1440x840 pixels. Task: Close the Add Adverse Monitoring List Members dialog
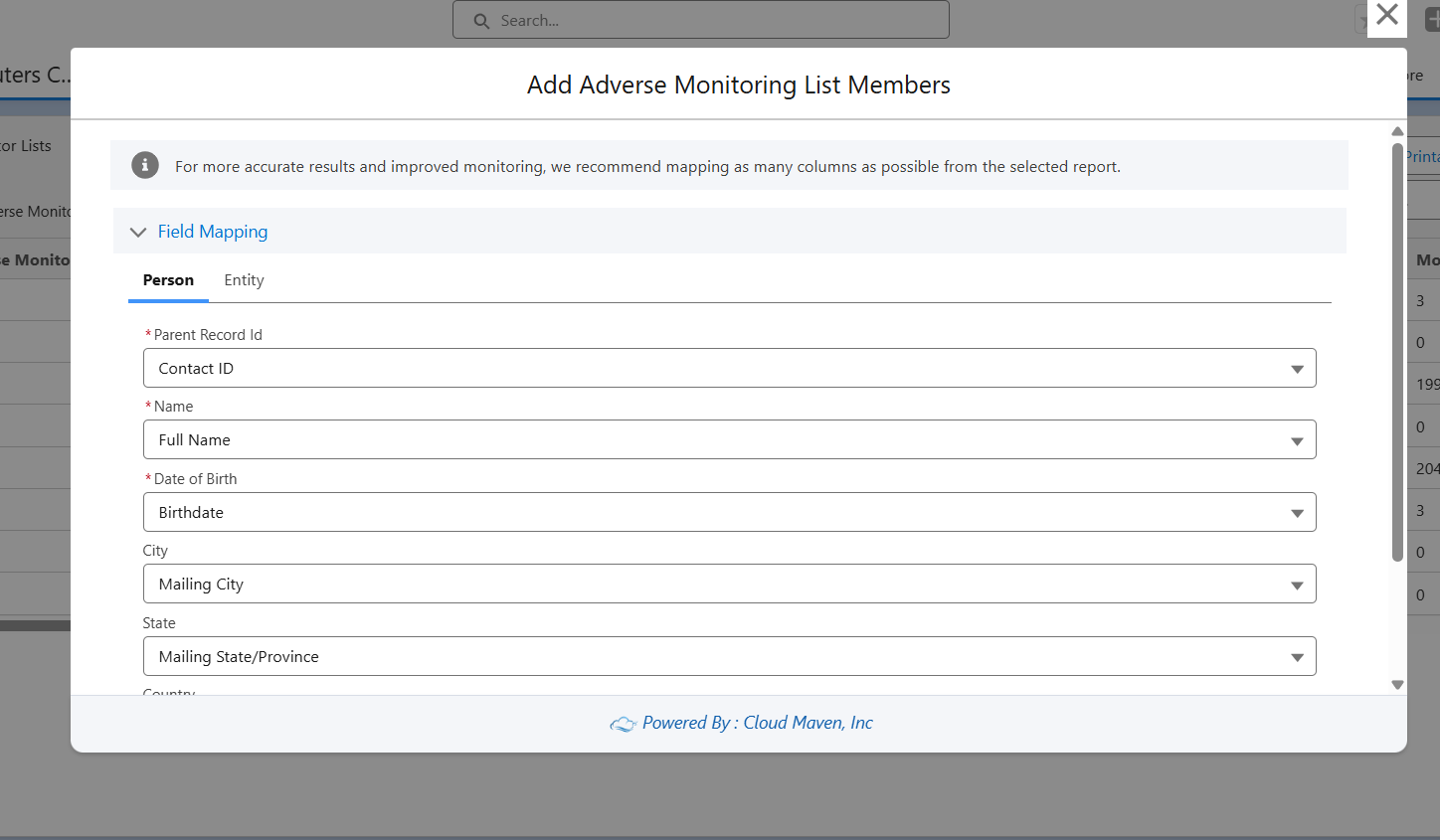click(1386, 15)
